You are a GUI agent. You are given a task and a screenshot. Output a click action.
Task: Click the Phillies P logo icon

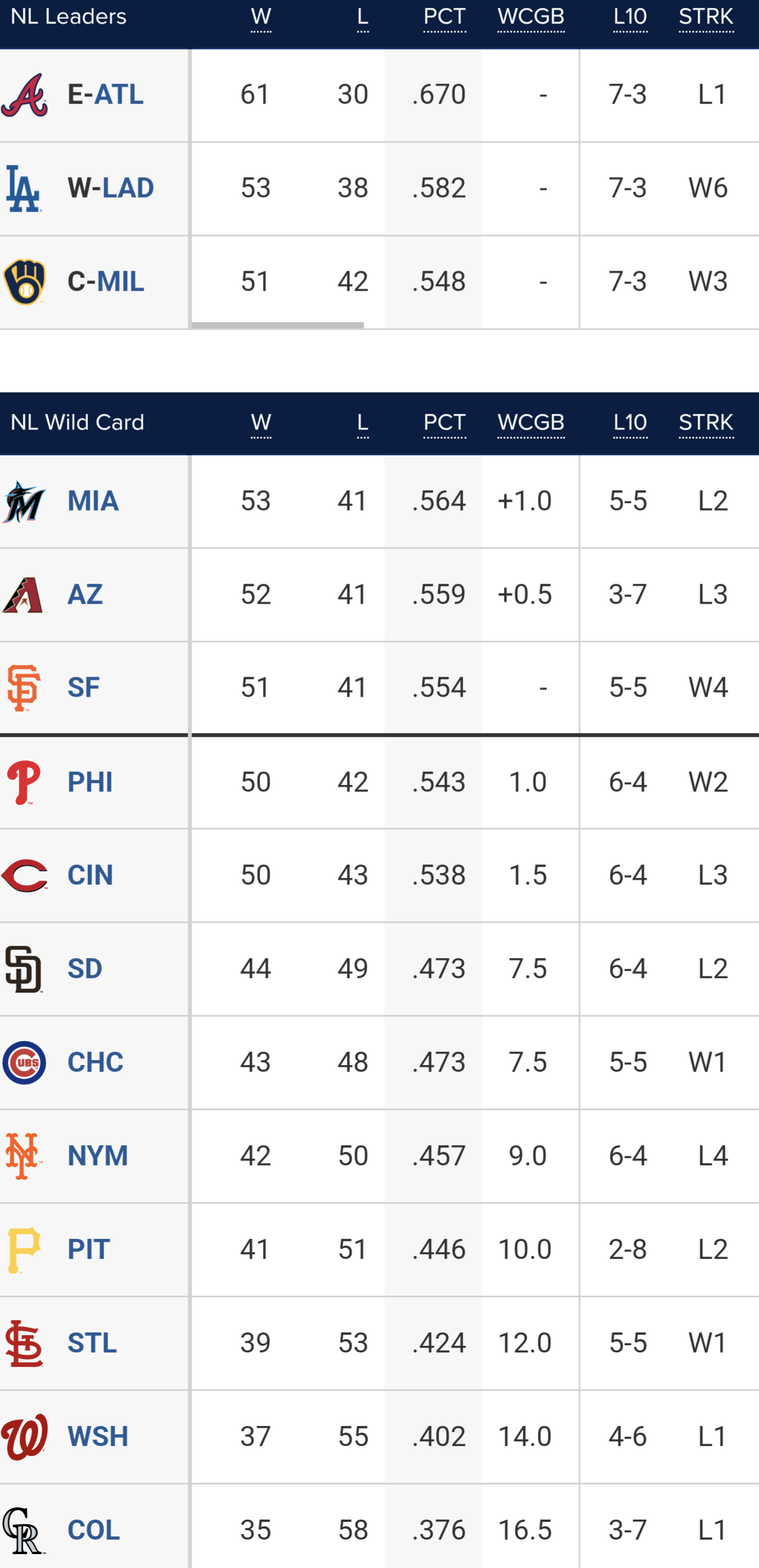point(25,782)
